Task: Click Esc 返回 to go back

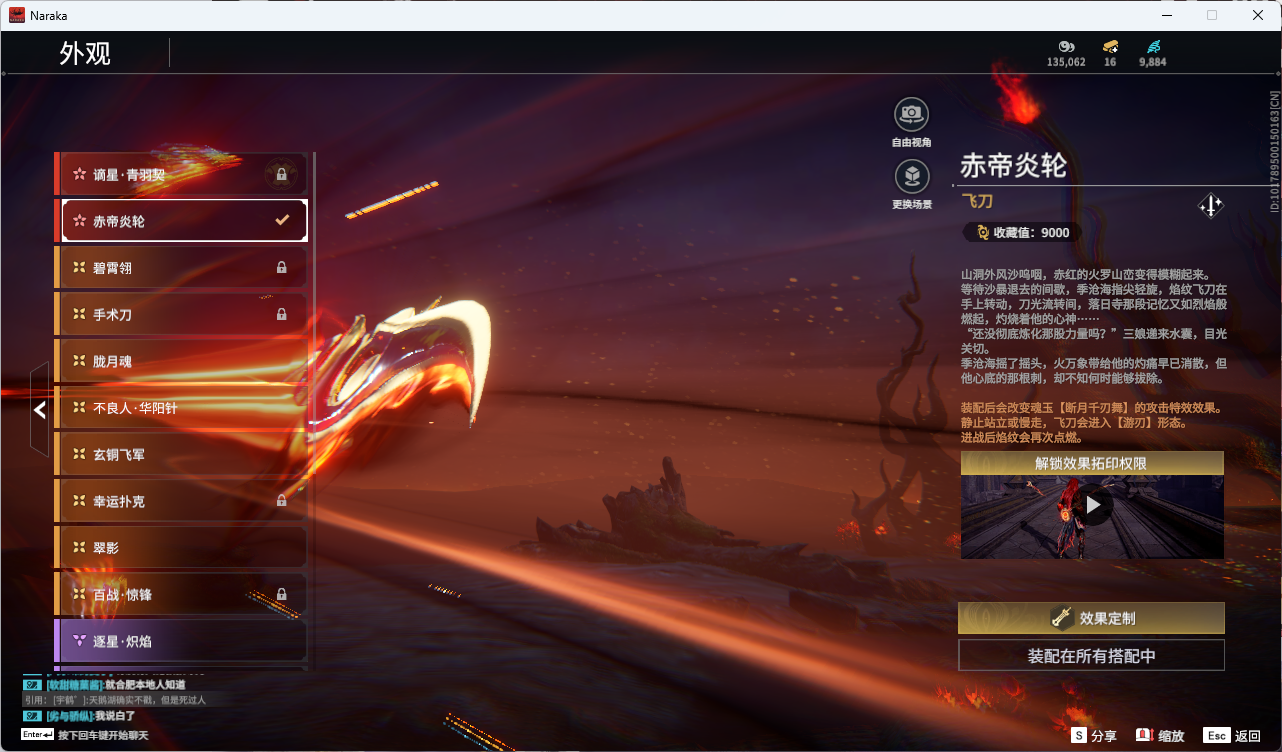Action: (1232, 735)
